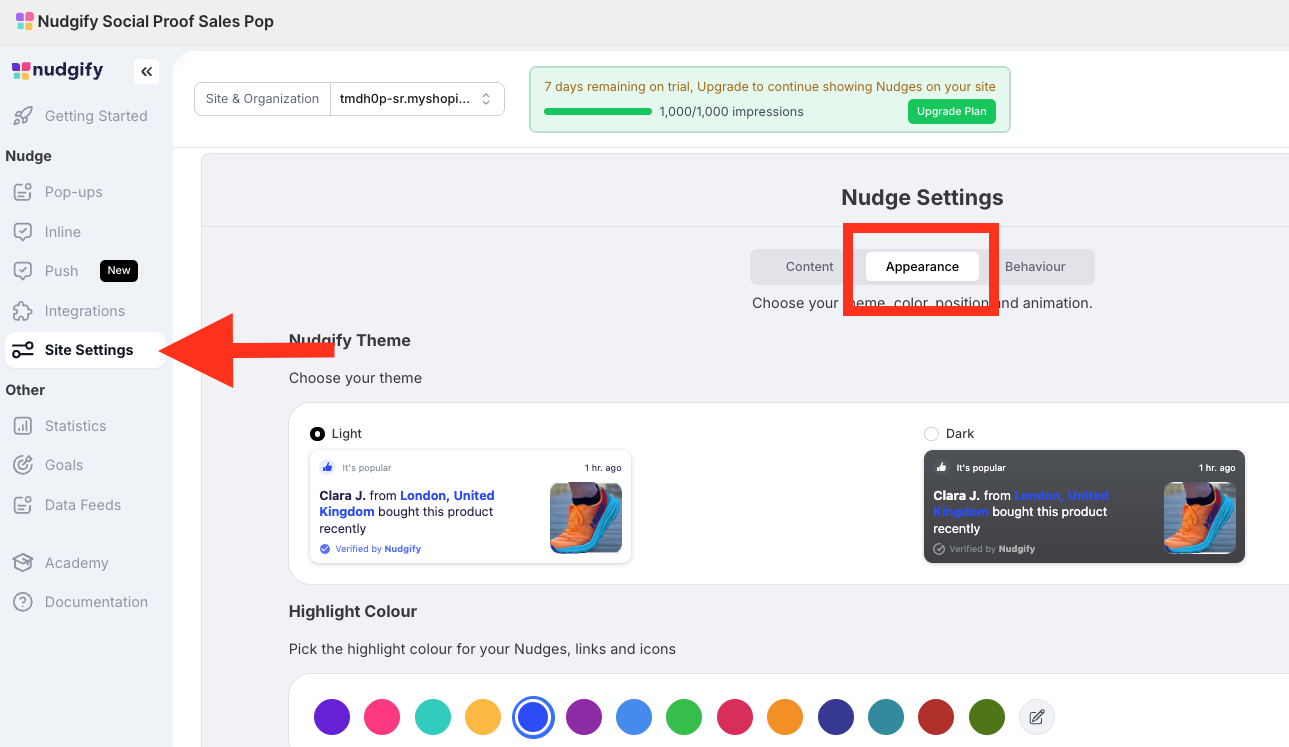
Task: Open Inline menu item
Action: coord(86,232)
